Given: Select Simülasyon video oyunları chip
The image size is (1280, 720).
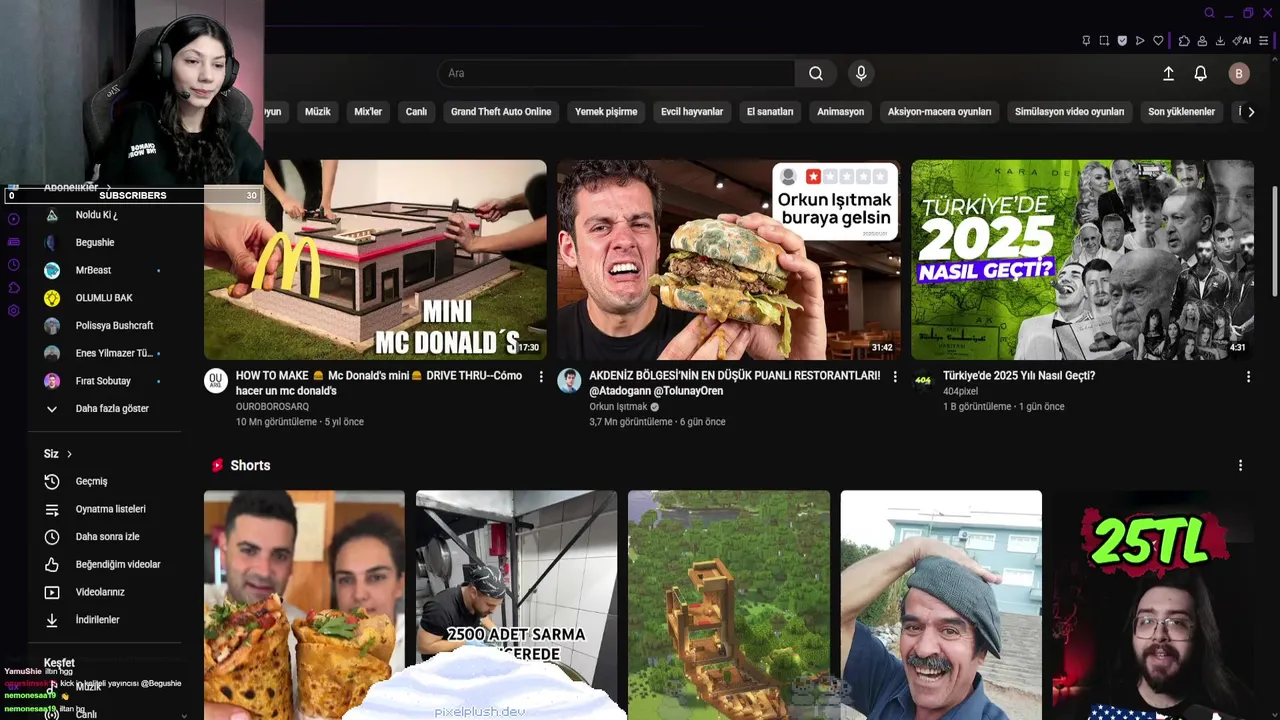Looking at the screenshot, I should [1069, 112].
